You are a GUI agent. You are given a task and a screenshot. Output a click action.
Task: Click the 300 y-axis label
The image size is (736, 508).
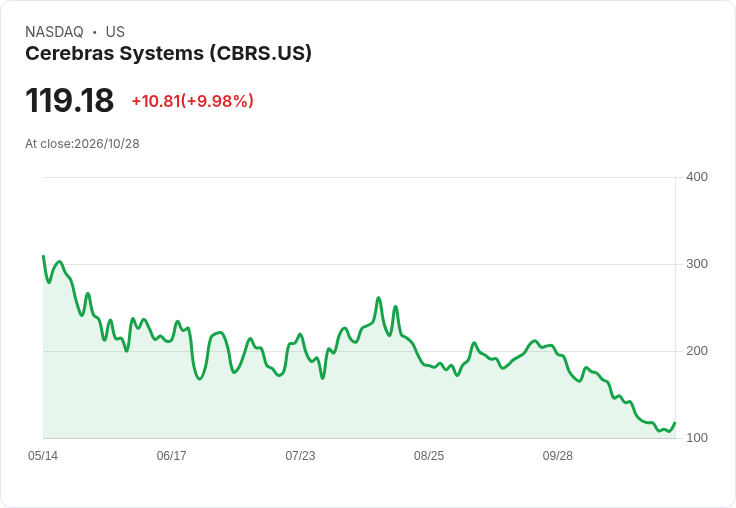697,264
